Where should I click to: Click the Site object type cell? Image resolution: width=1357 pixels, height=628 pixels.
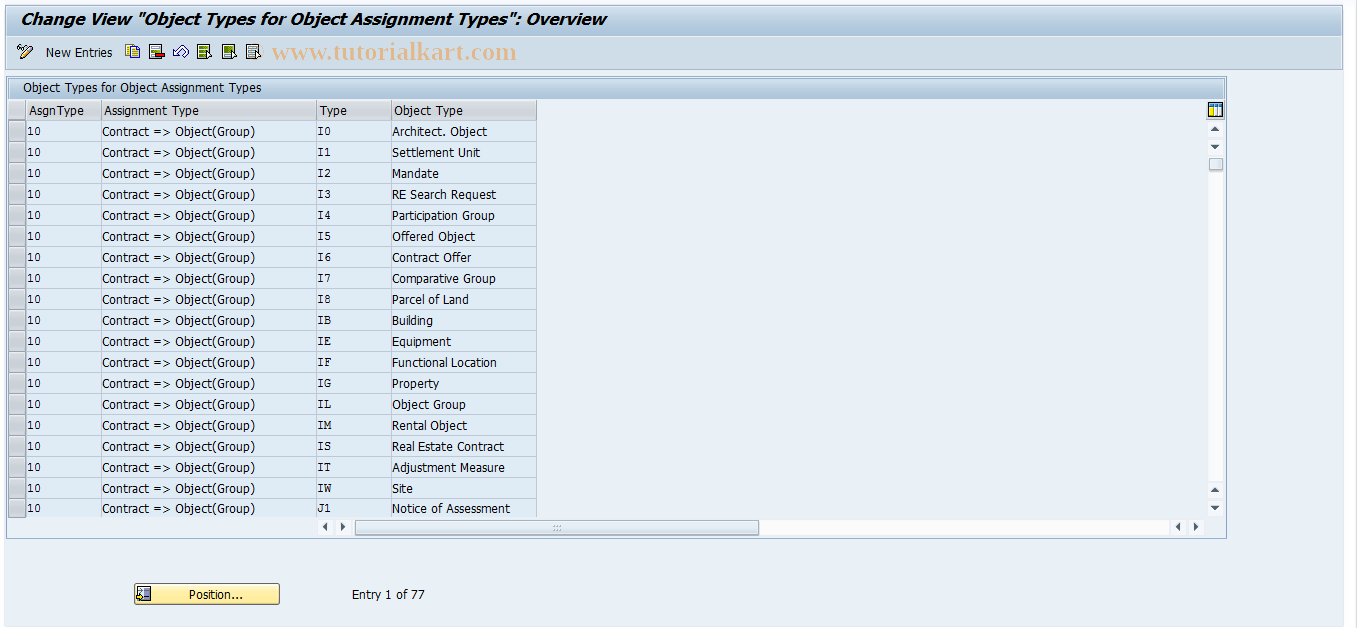[x=464, y=489]
